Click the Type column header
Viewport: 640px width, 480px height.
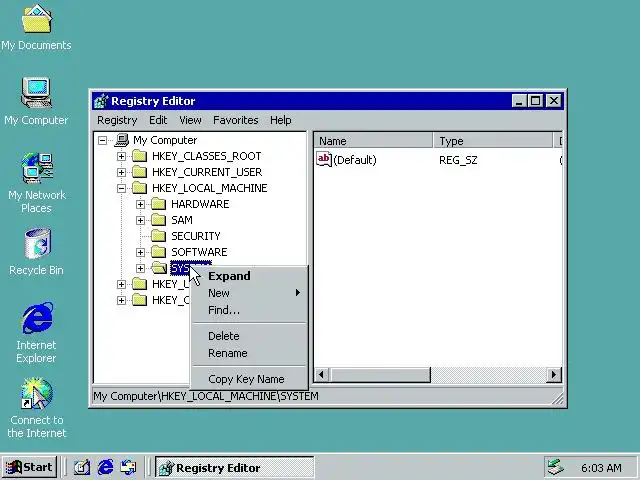coord(493,141)
